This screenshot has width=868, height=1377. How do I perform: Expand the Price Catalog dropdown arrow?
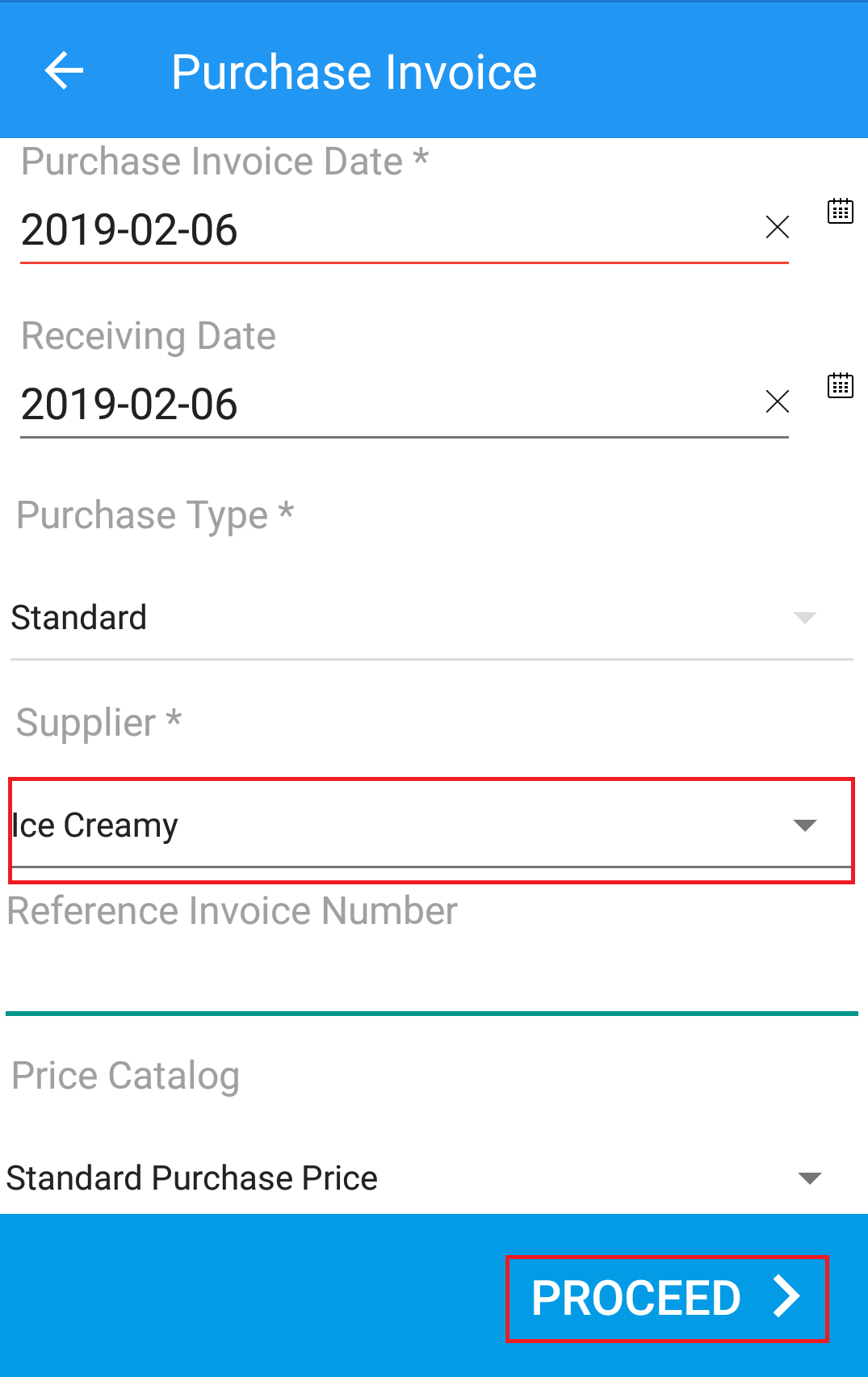[x=809, y=1178]
